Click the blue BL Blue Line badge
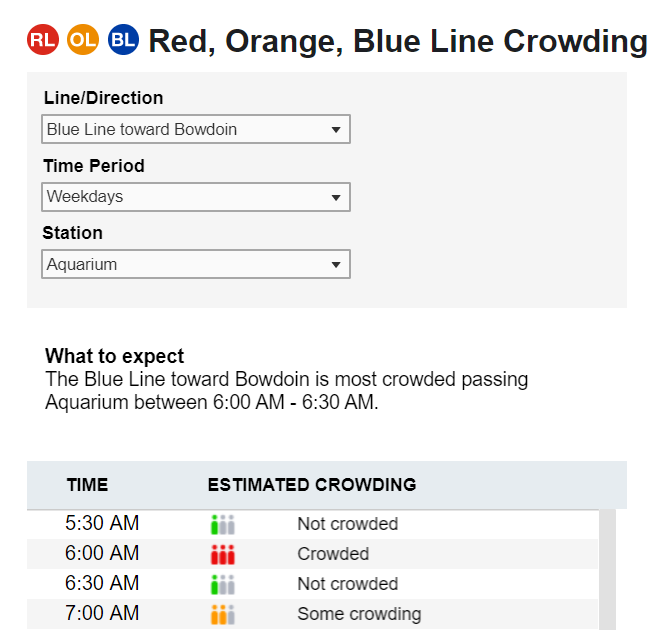The height and width of the screenshot is (630, 656). pyautogui.click(x=123, y=40)
